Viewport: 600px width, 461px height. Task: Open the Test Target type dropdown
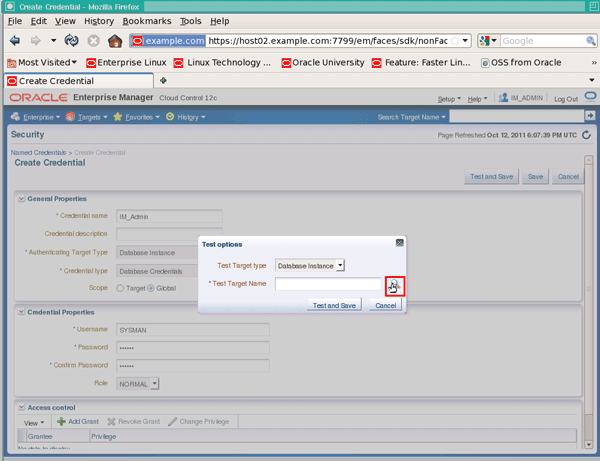tap(310, 266)
